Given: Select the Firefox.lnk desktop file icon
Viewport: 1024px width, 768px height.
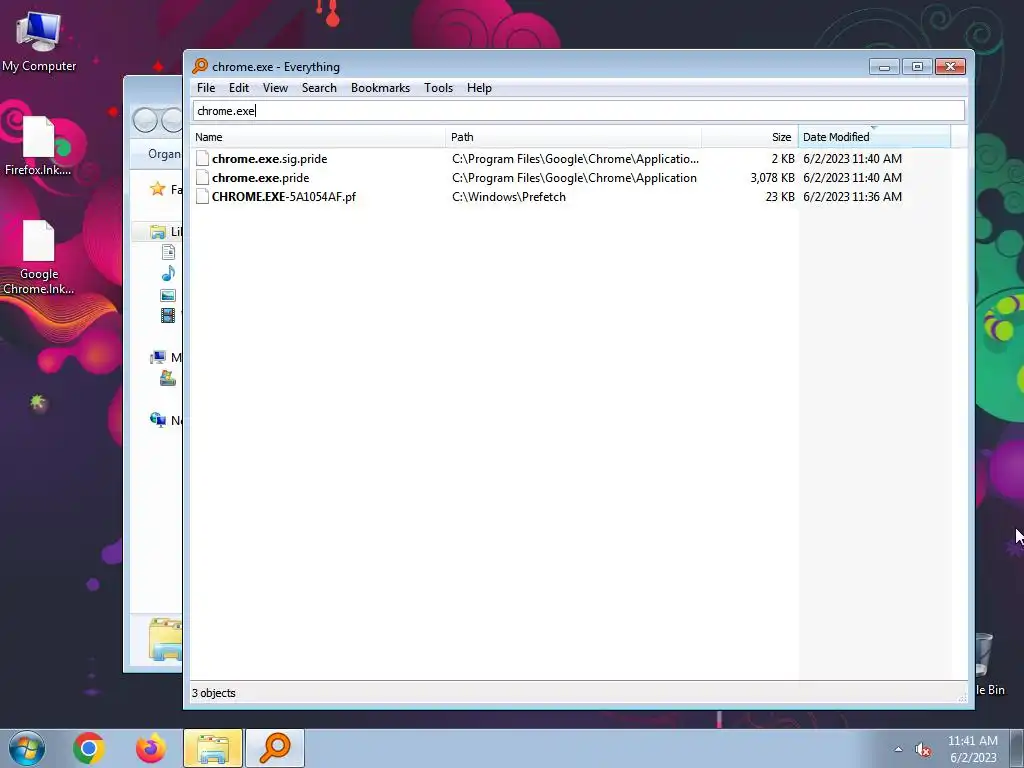Looking at the screenshot, I should 38,146.
